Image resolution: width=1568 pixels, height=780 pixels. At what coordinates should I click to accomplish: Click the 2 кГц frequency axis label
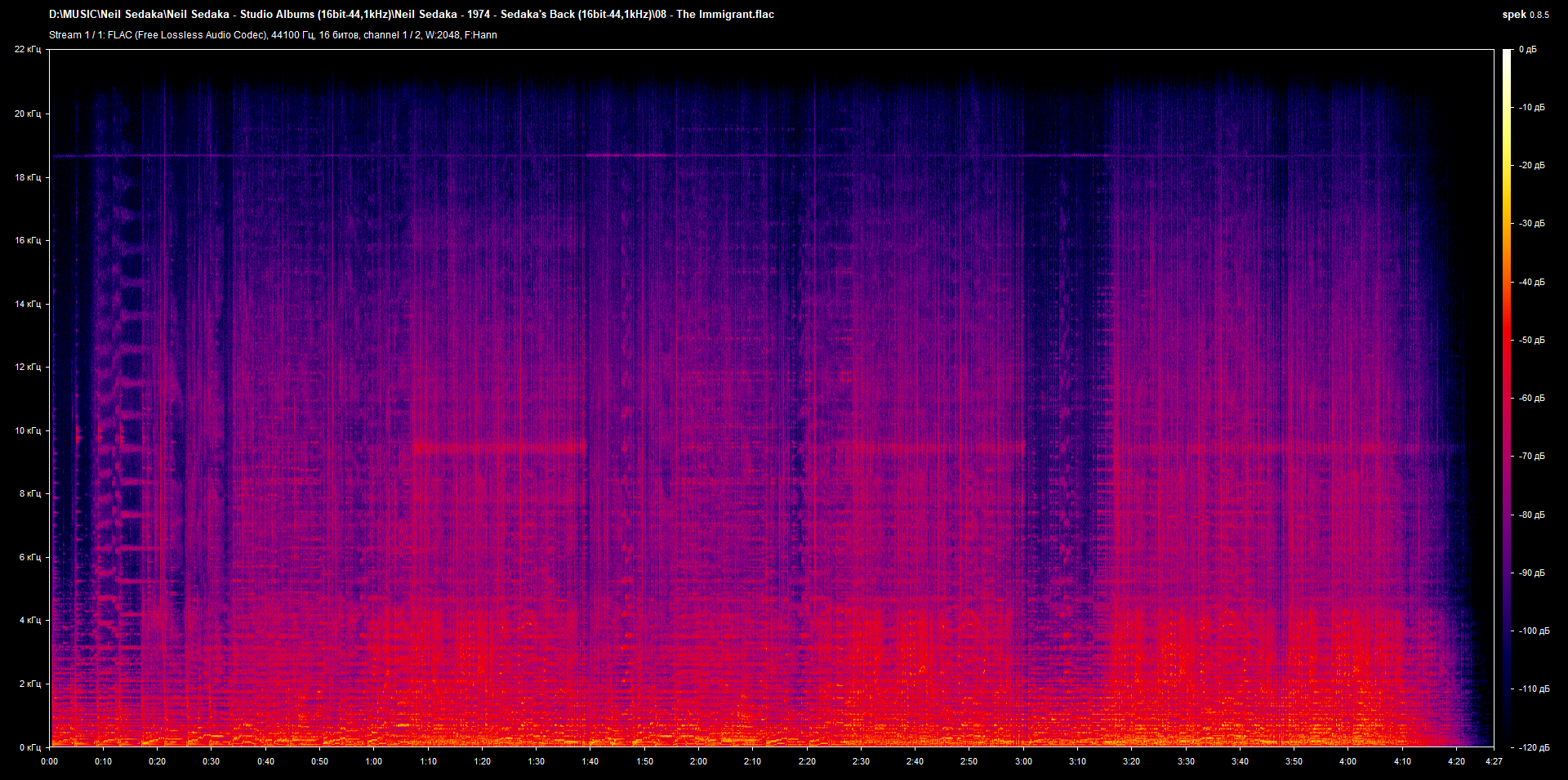[29, 684]
